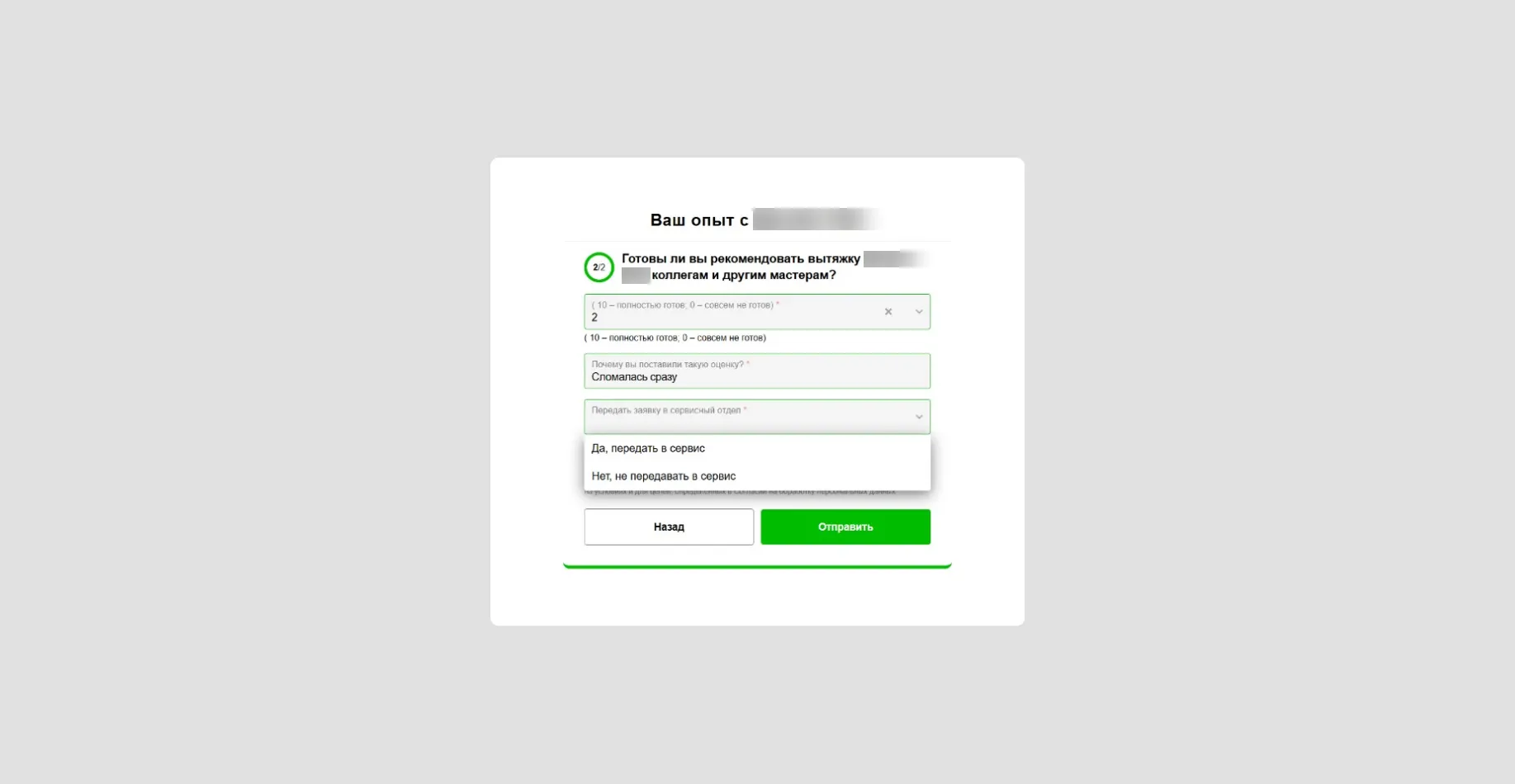Click the green progress bar under buttons

tap(757, 566)
